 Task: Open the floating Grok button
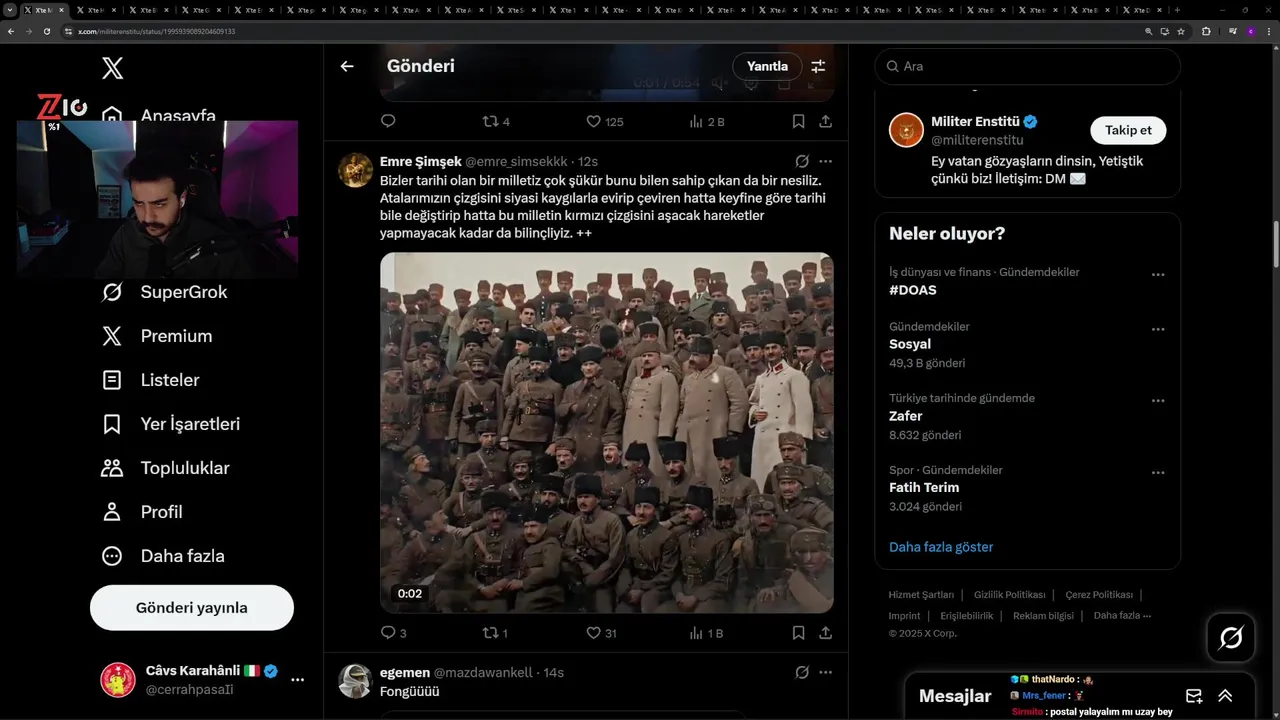click(x=1230, y=637)
